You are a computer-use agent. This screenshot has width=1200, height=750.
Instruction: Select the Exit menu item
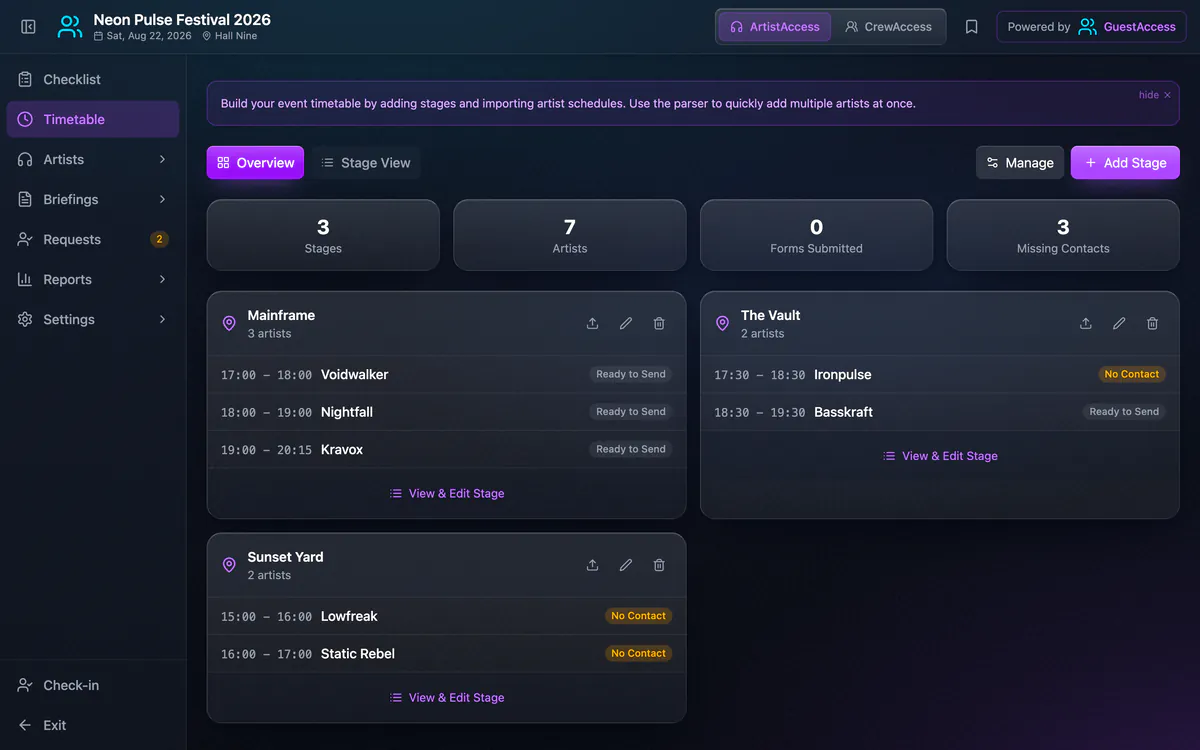(93, 725)
